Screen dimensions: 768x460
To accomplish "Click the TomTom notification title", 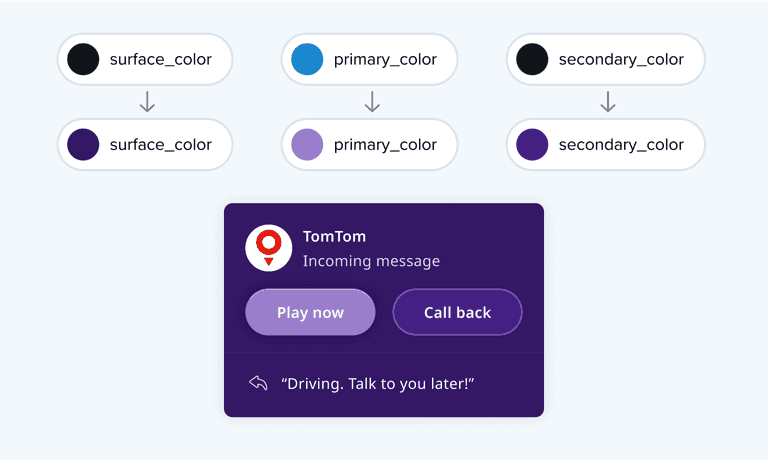I will pos(334,237).
